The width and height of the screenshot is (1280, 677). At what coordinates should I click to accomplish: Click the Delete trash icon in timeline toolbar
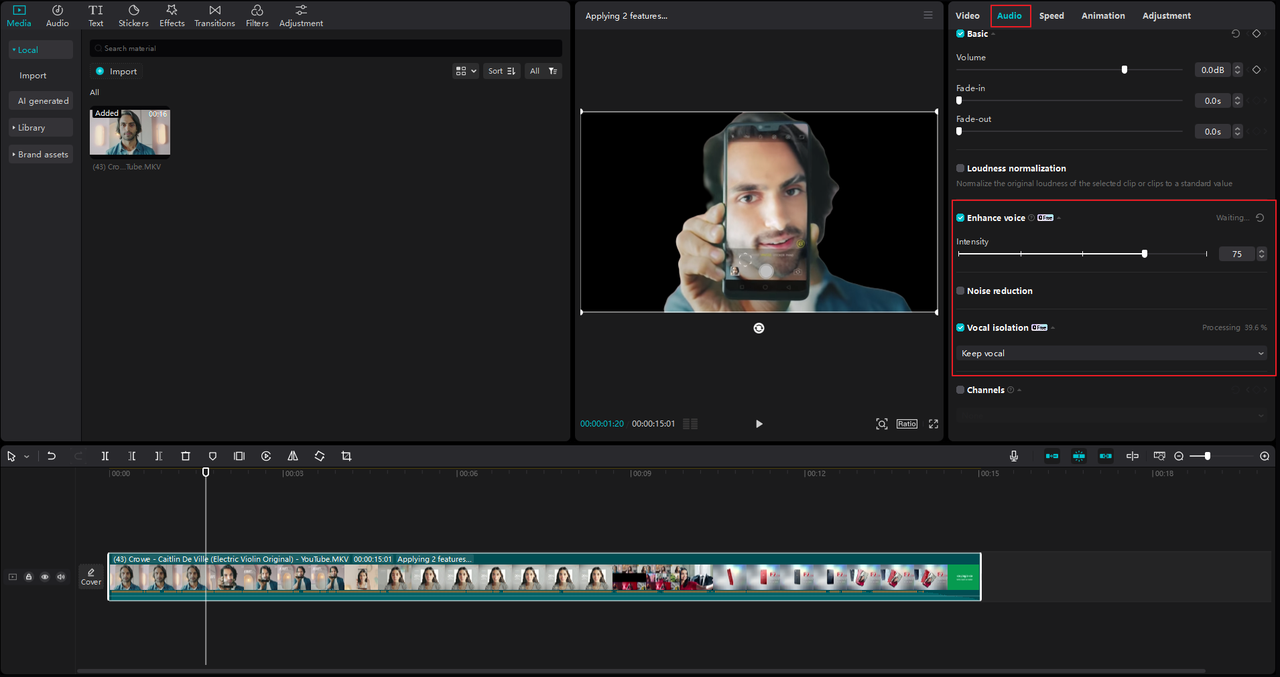click(x=185, y=456)
